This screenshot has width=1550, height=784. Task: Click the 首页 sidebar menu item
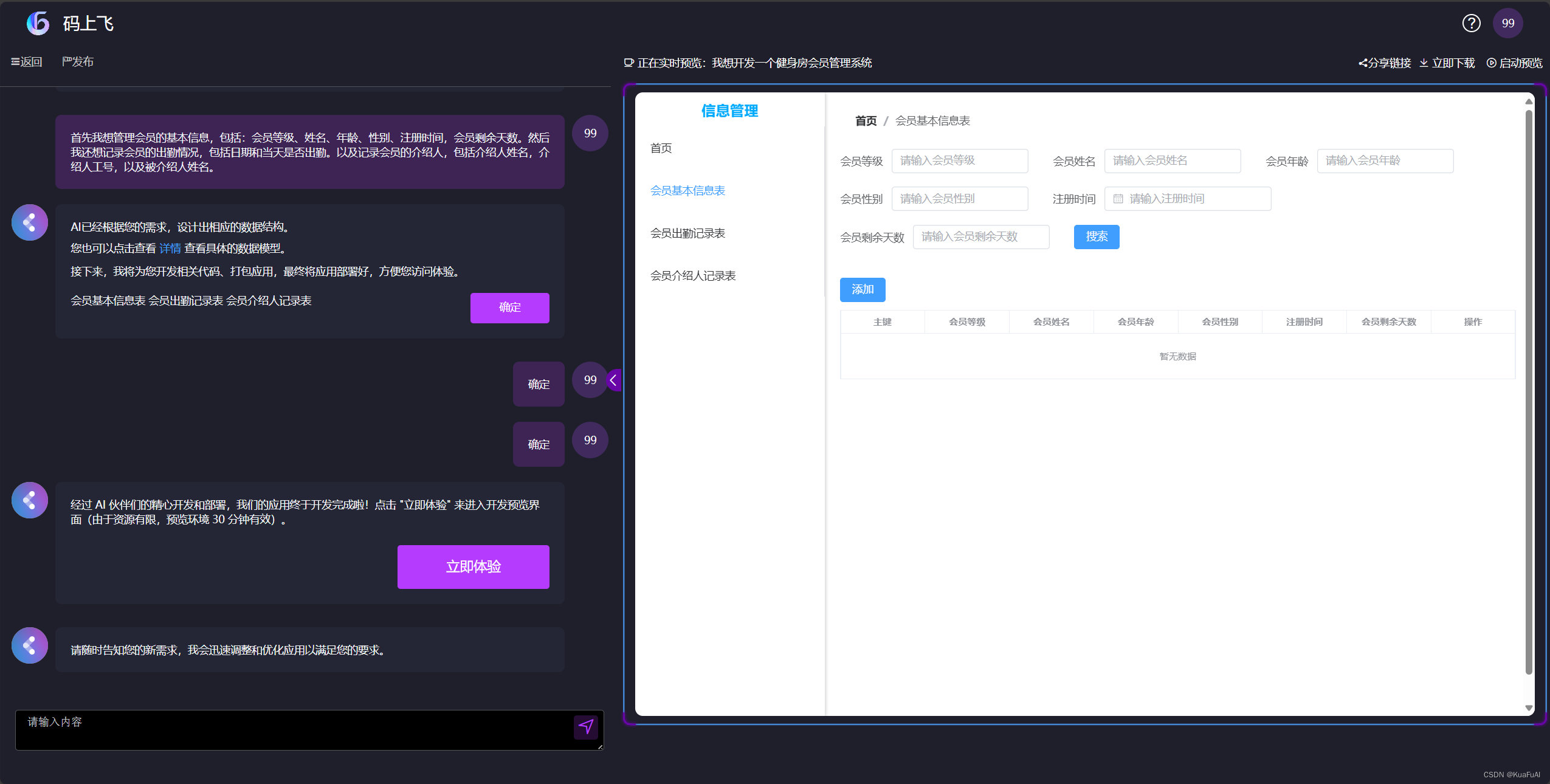coord(661,148)
